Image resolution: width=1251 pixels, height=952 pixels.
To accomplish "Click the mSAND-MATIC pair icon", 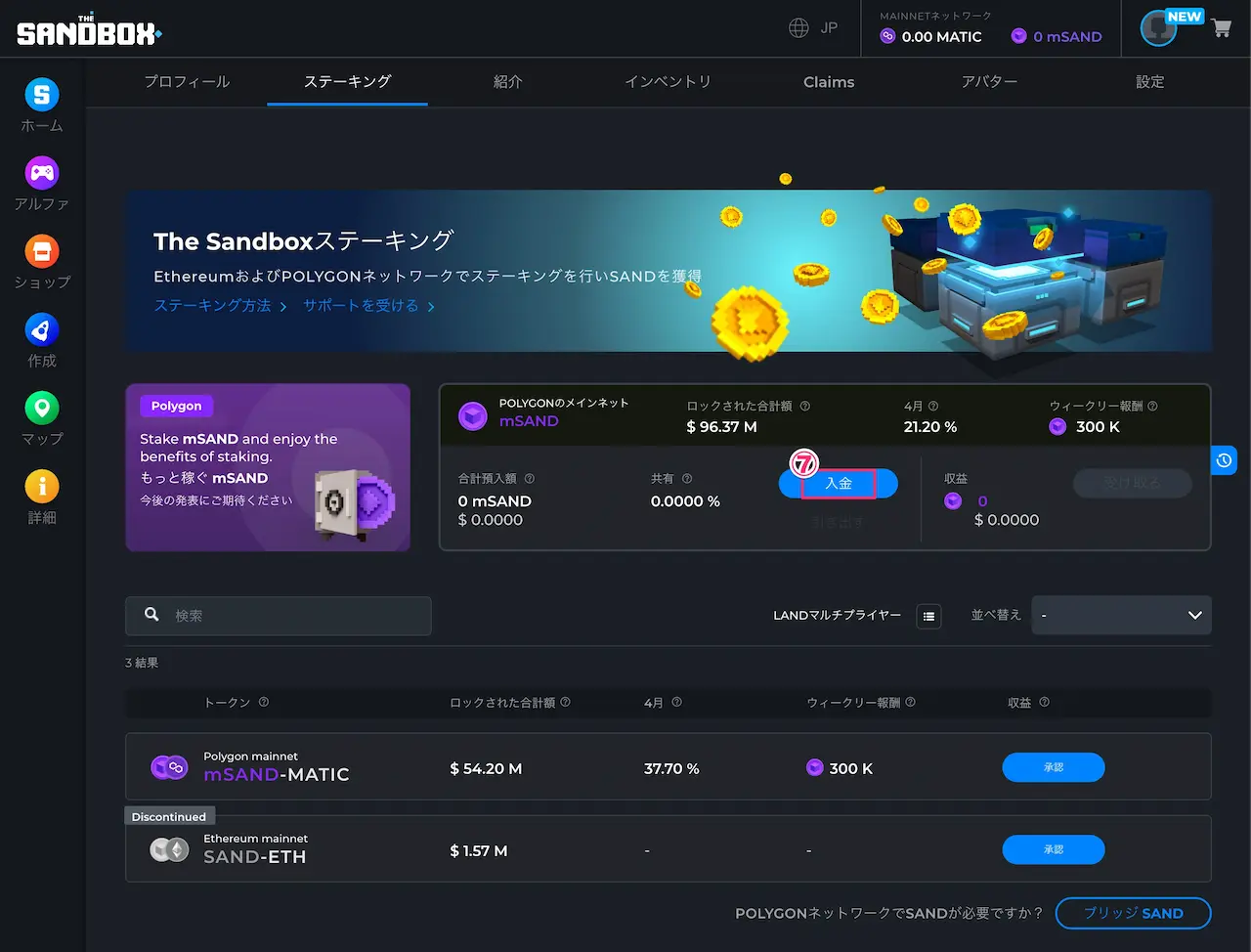I will (x=169, y=767).
